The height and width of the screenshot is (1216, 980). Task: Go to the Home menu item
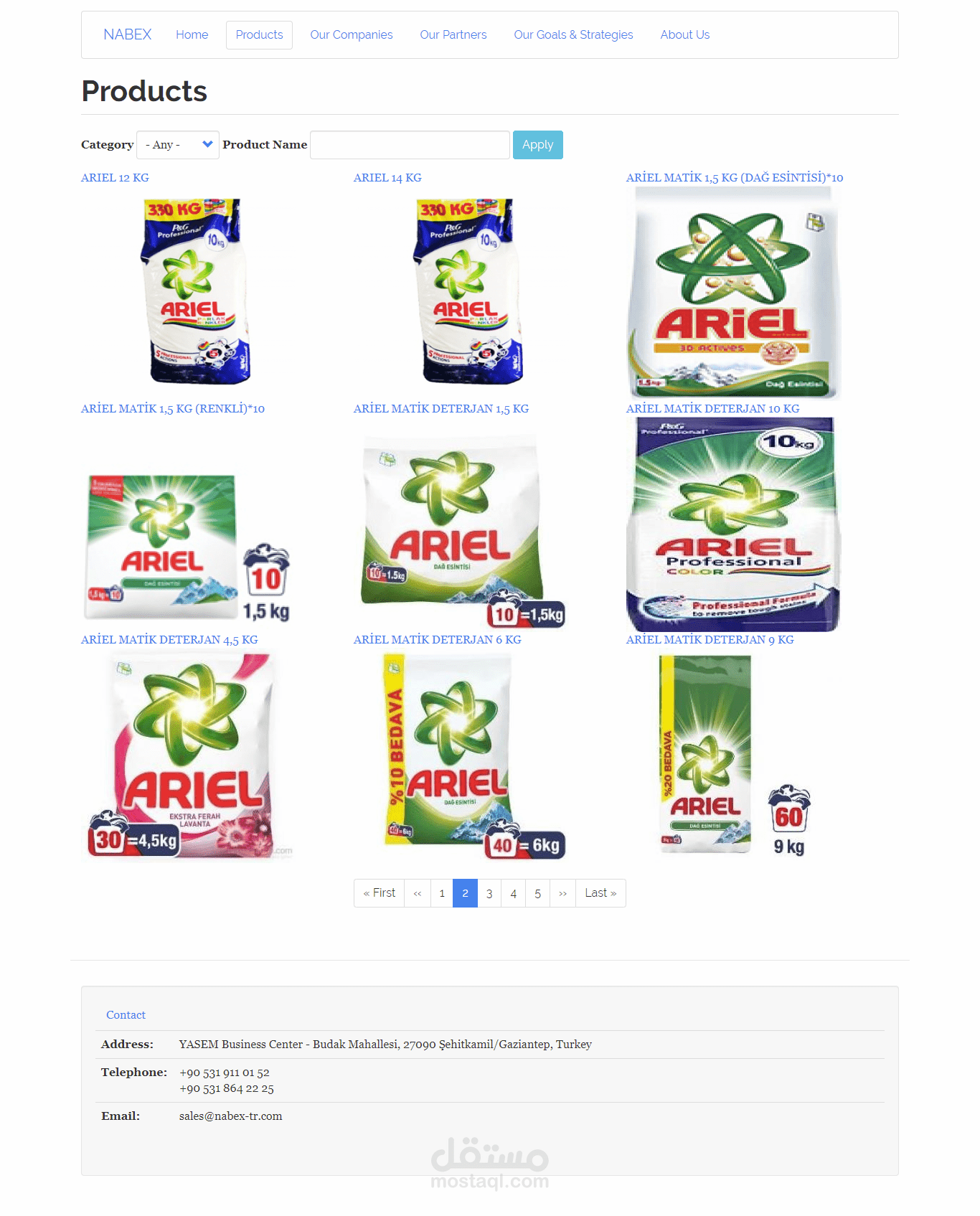click(x=192, y=34)
